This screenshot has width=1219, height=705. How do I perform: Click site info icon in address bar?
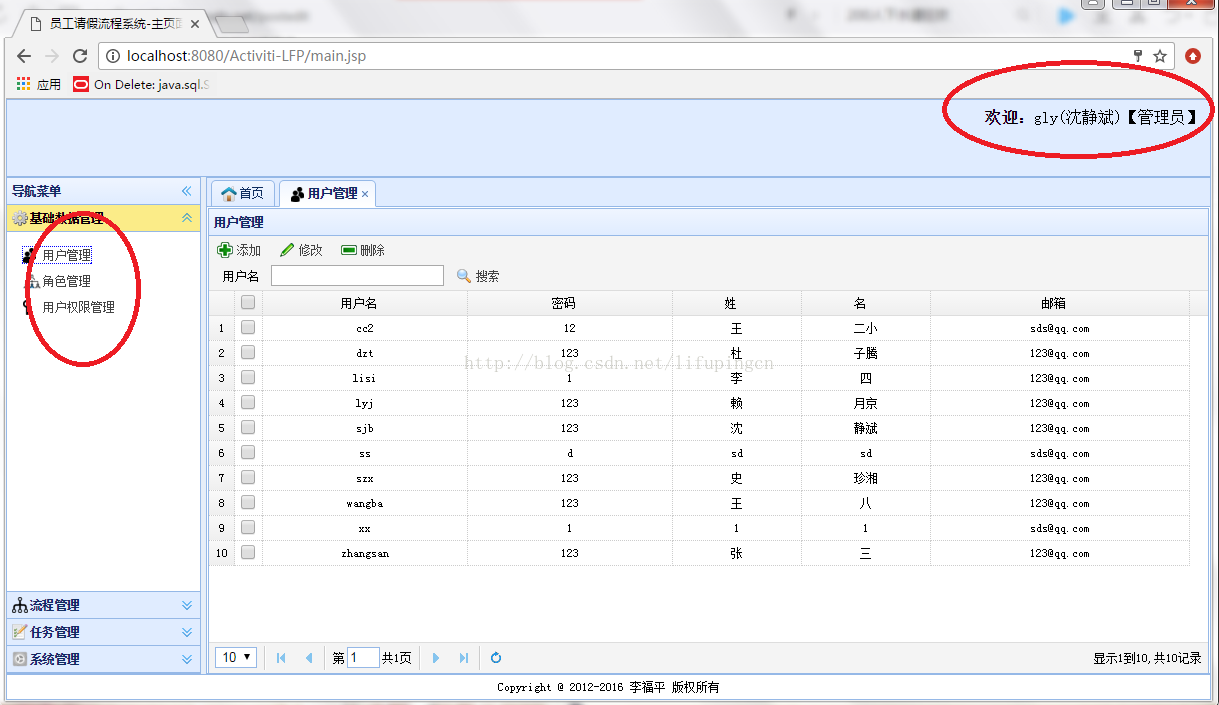point(113,56)
